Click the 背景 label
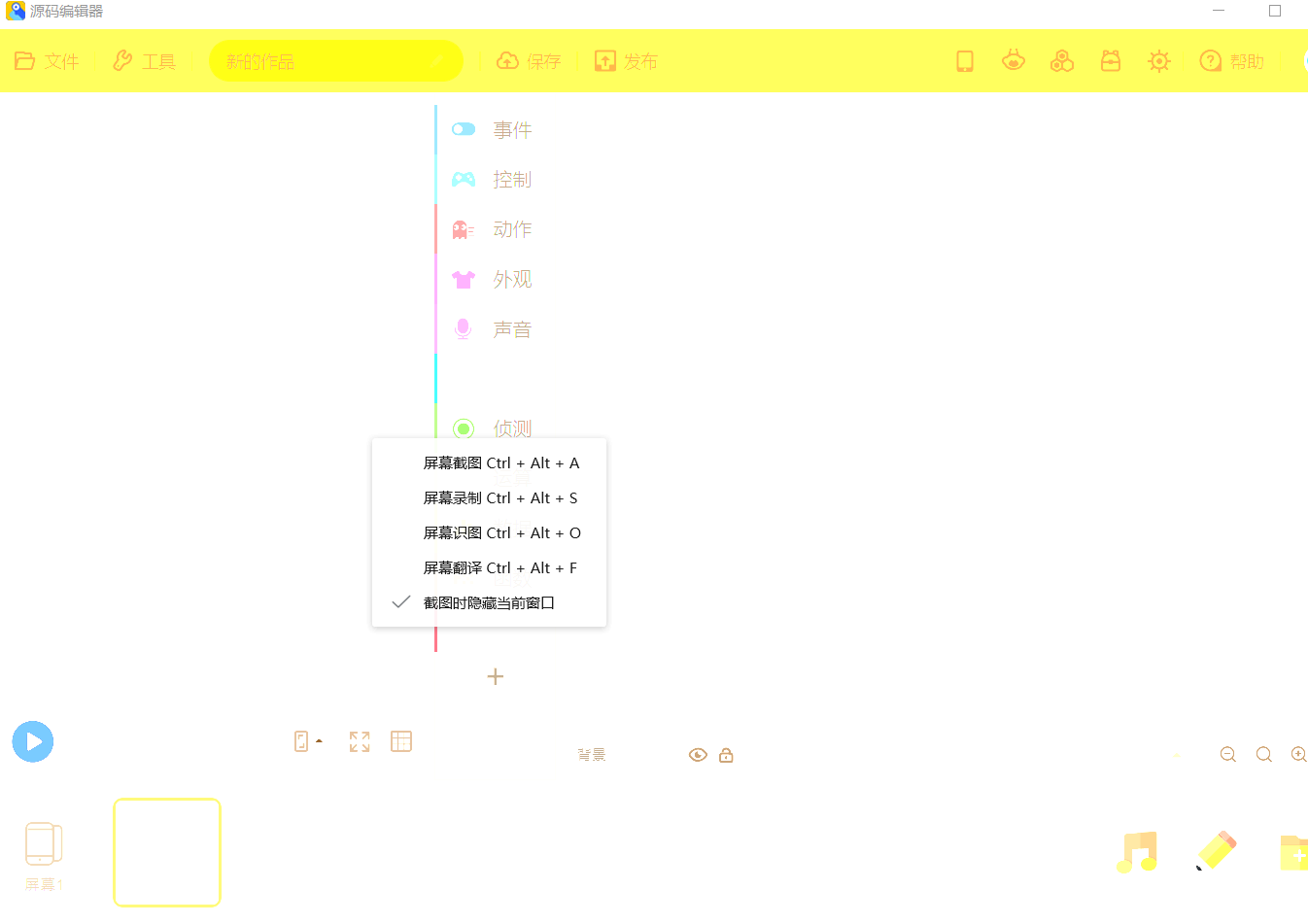Screen dimensions: 1308x924 pos(592,755)
